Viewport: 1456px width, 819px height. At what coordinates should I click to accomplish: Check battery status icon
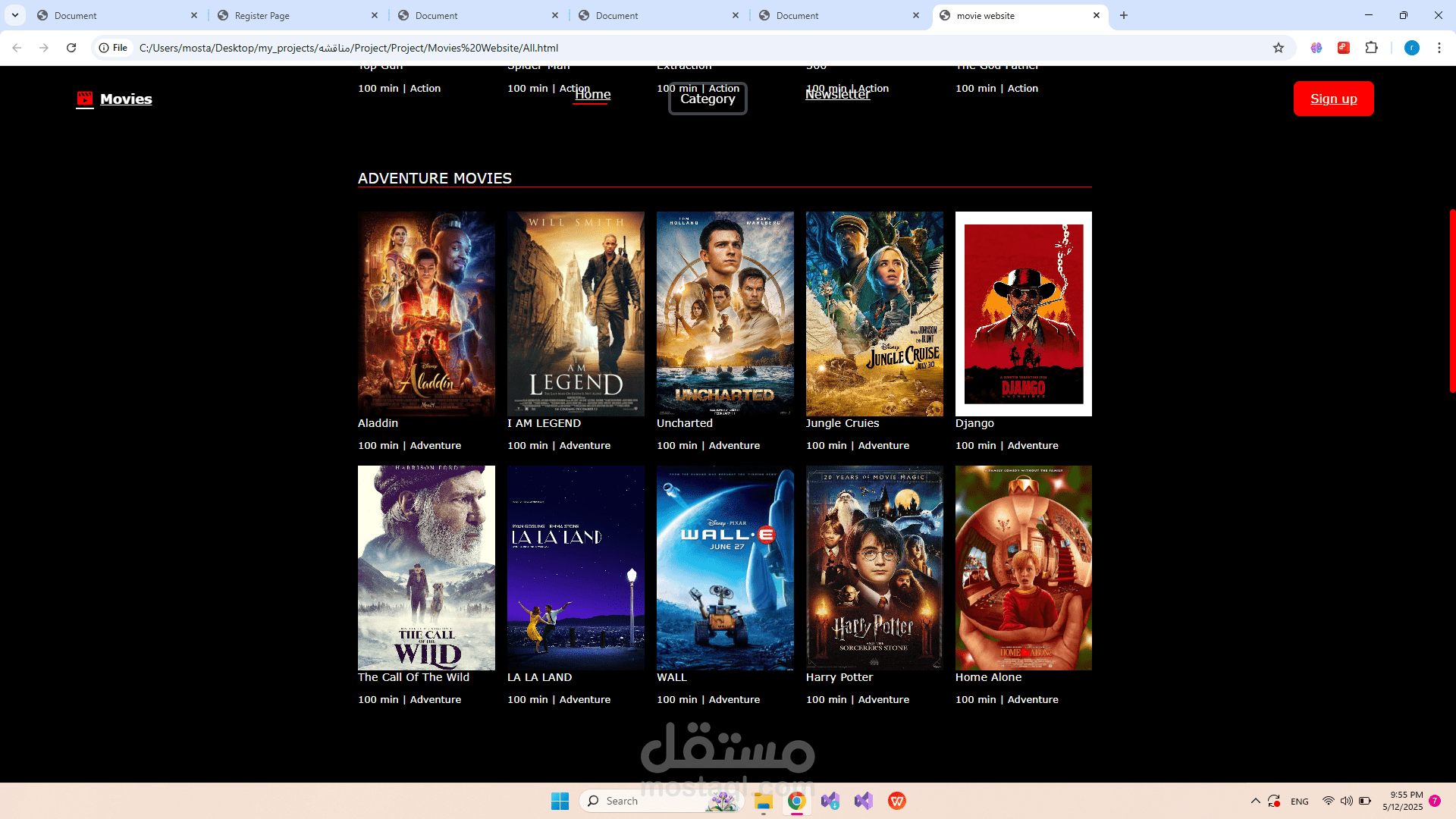tap(1365, 801)
